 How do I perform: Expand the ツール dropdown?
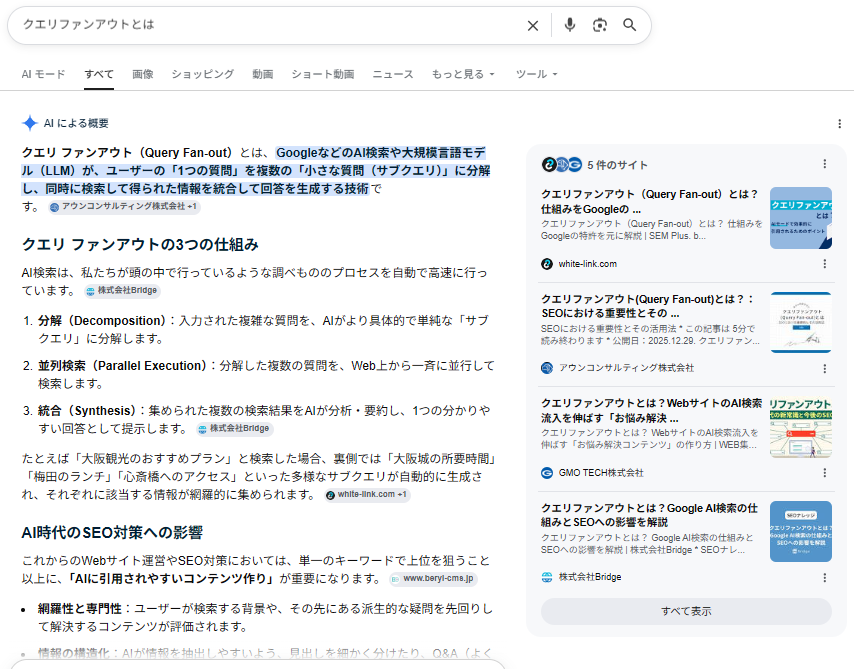(536, 74)
